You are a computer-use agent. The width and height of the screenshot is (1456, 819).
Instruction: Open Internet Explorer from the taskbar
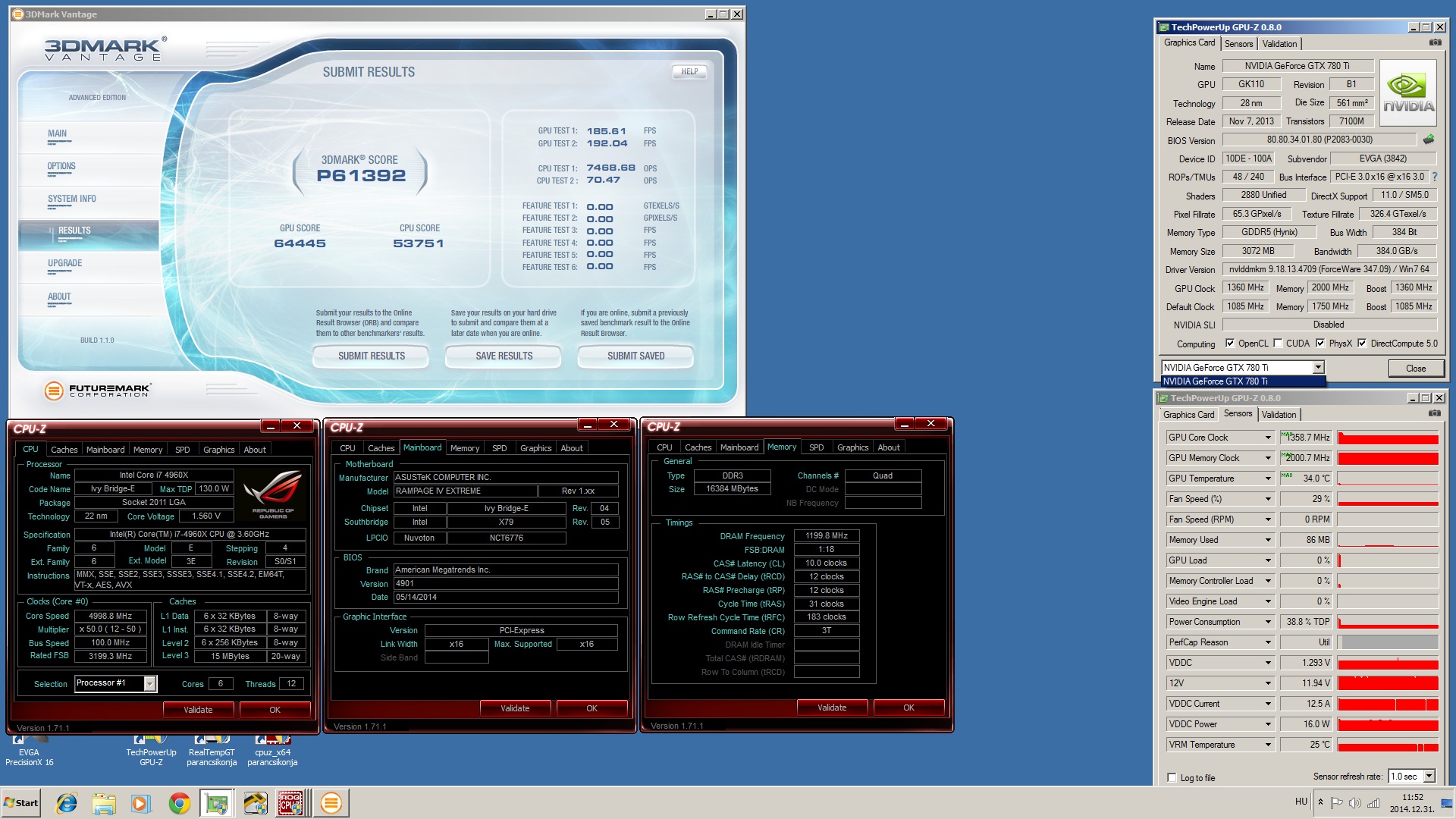click(67, 803)
